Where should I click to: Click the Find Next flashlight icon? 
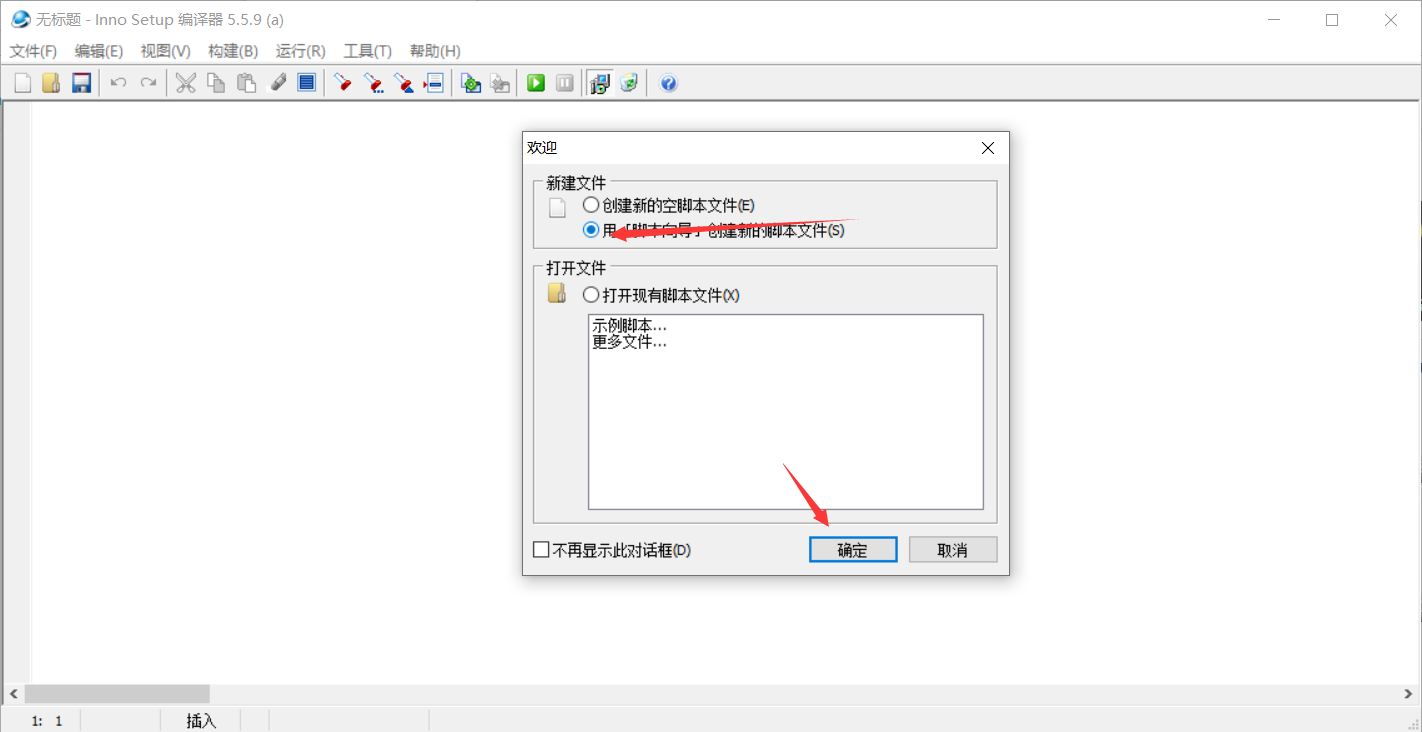374,83
